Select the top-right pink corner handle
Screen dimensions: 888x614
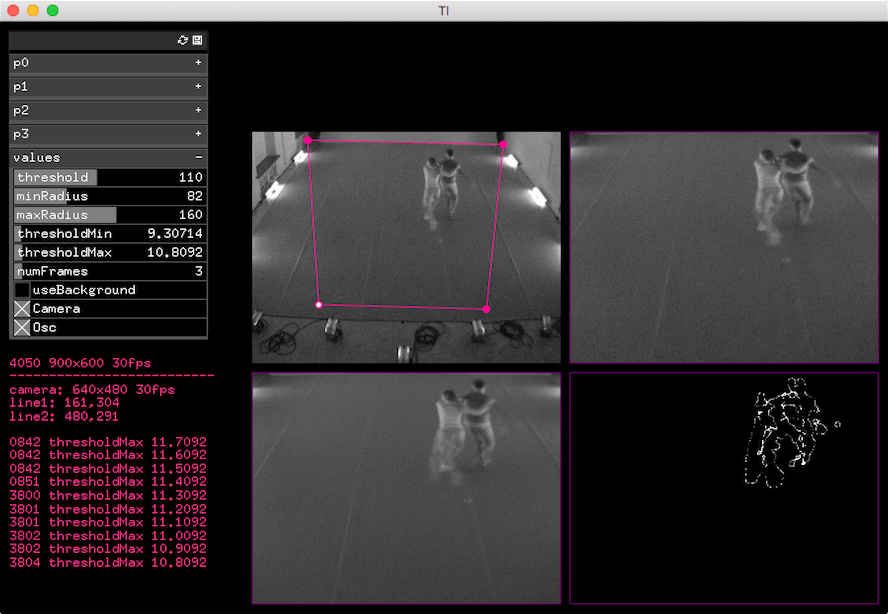point(503,145)
